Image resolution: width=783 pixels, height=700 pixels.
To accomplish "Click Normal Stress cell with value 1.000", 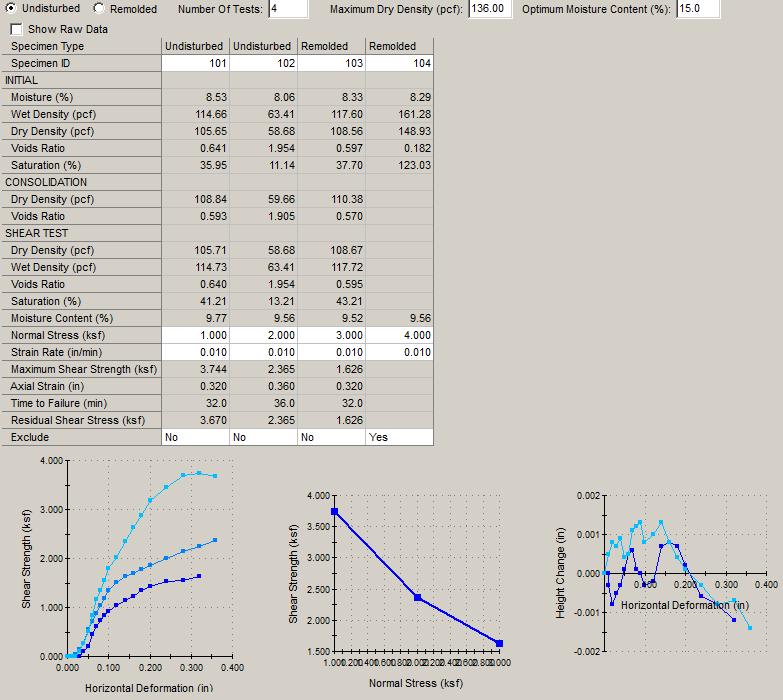I will (195, 335).
